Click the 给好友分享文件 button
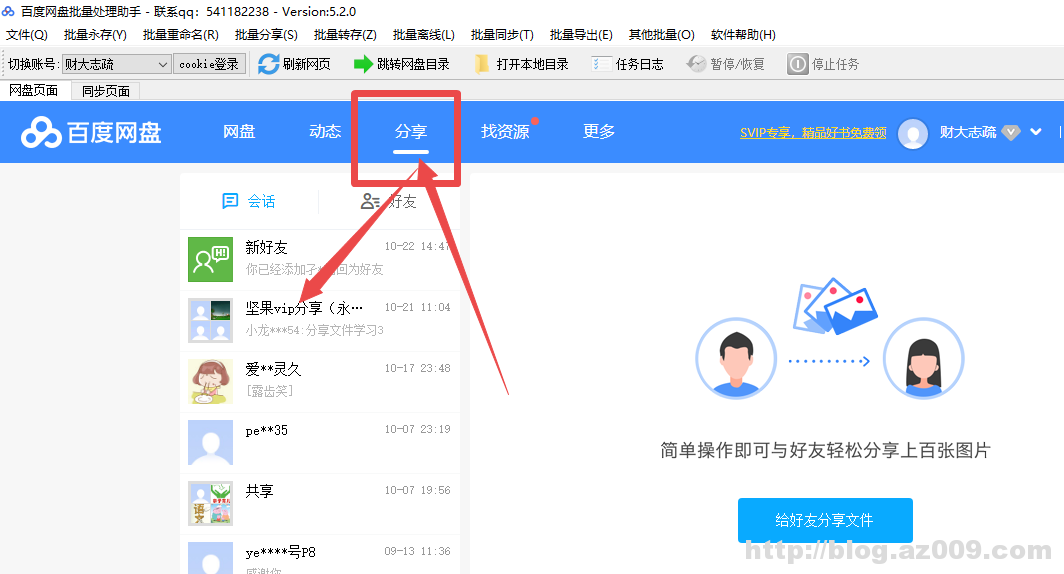The width and height of the screenshot is (1064, 574). pos(825,520)
